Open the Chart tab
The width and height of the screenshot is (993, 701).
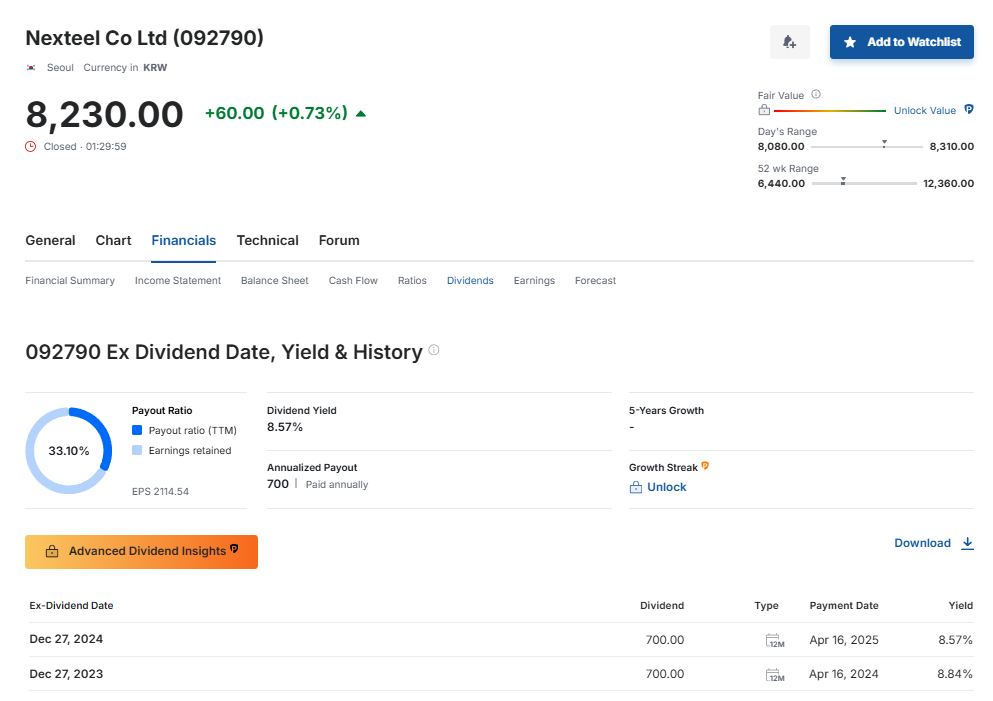[x=113, y=240]
